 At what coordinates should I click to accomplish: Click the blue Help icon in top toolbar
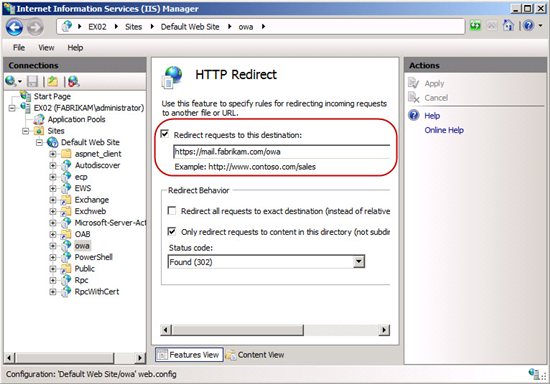point(529,26)
